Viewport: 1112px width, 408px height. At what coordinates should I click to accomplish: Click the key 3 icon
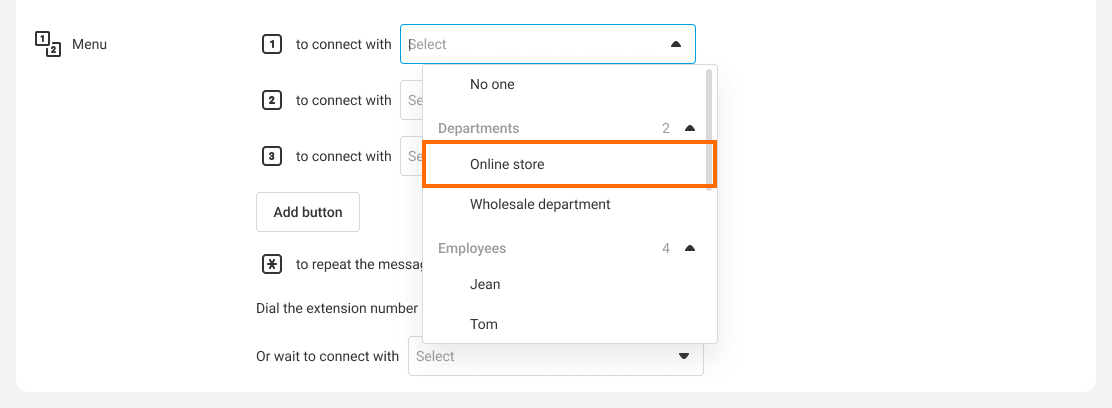point(271,156)
